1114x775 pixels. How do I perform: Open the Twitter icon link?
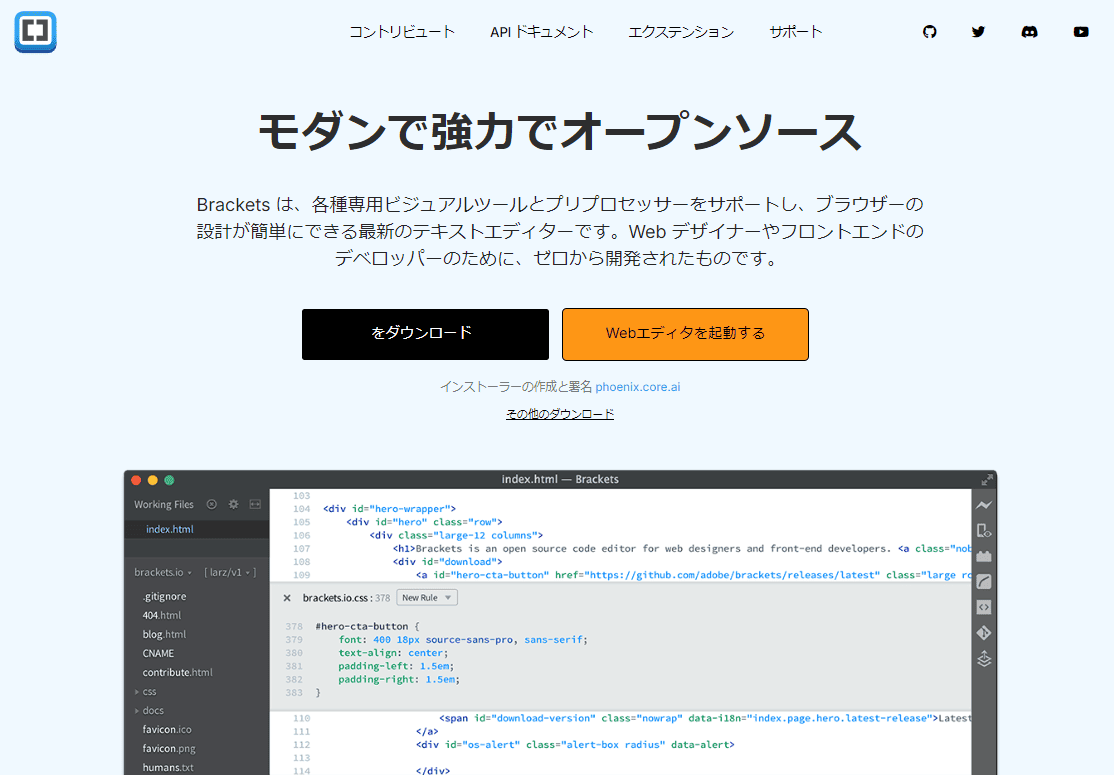click(x=978, y=32)
